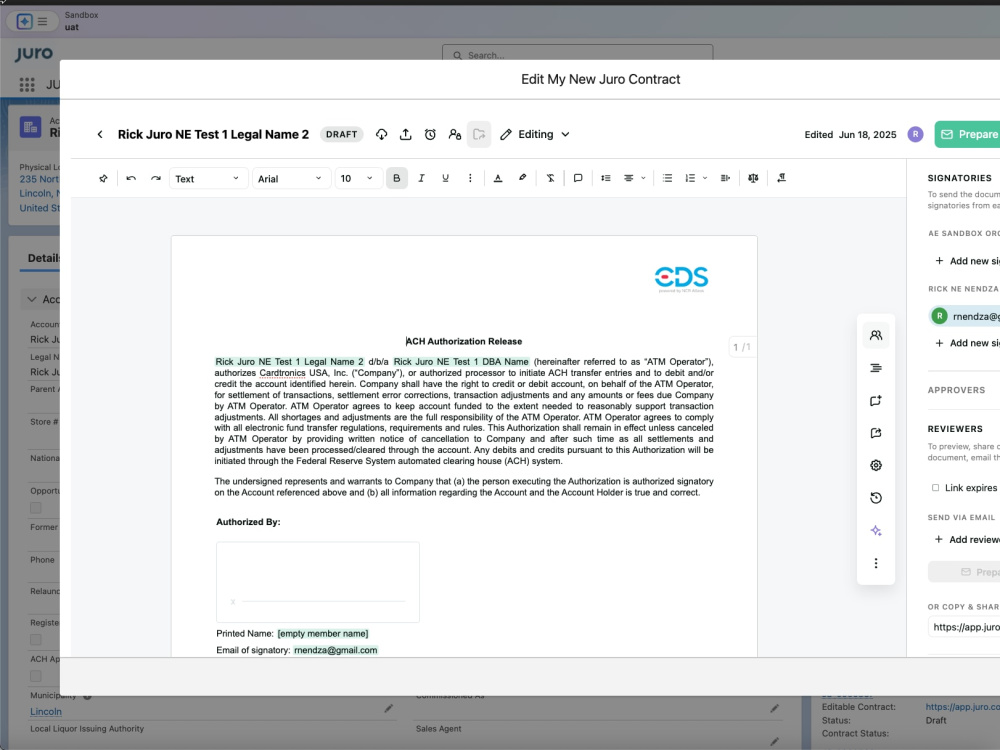Viewport: 1000px width, 750px height.
Task: Open the user access lock icon
Action: 455,135
